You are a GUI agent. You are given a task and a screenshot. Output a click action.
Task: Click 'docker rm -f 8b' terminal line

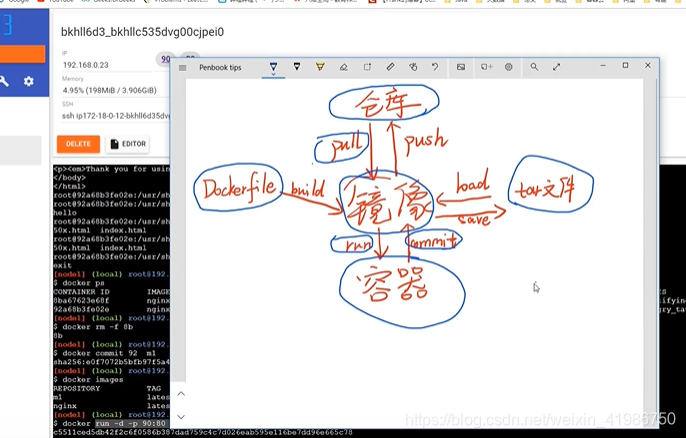tap(93, 327)
